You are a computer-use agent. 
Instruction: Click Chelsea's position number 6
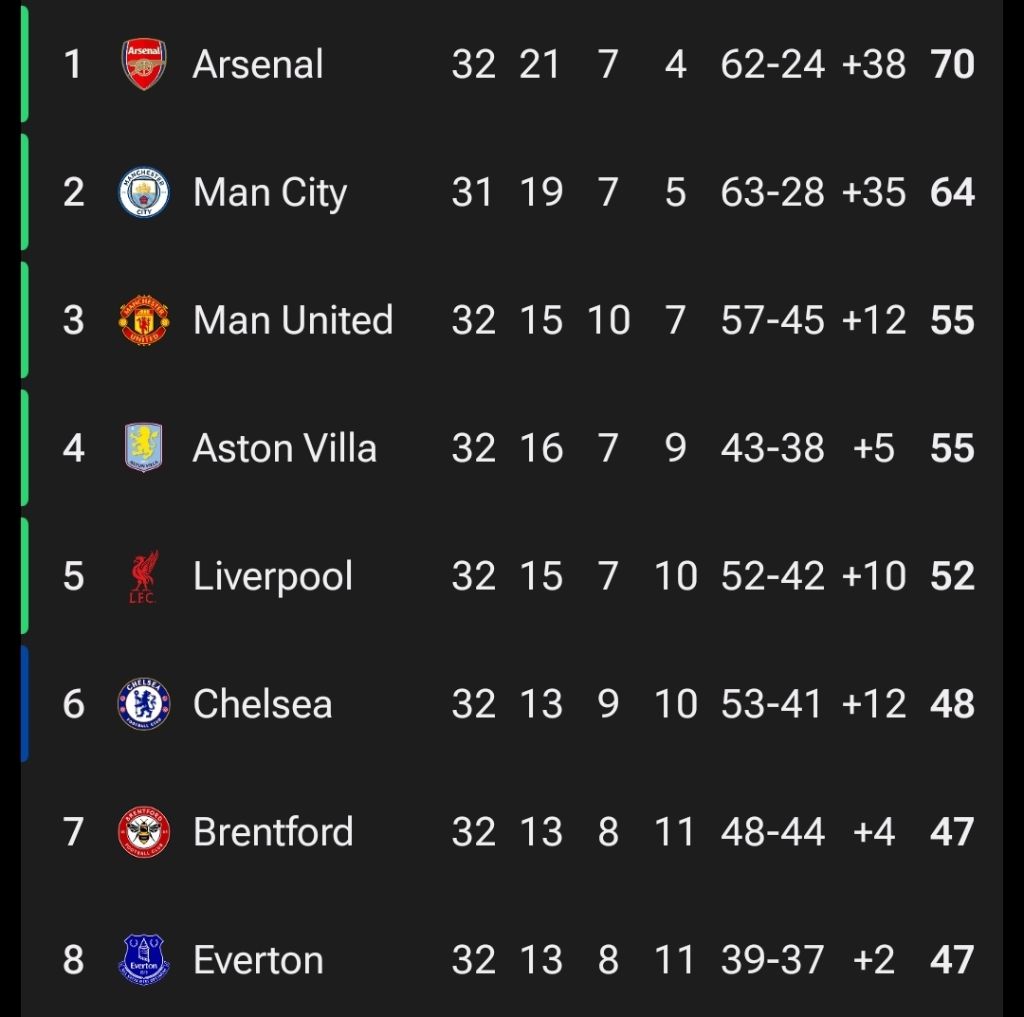[73, 704]
